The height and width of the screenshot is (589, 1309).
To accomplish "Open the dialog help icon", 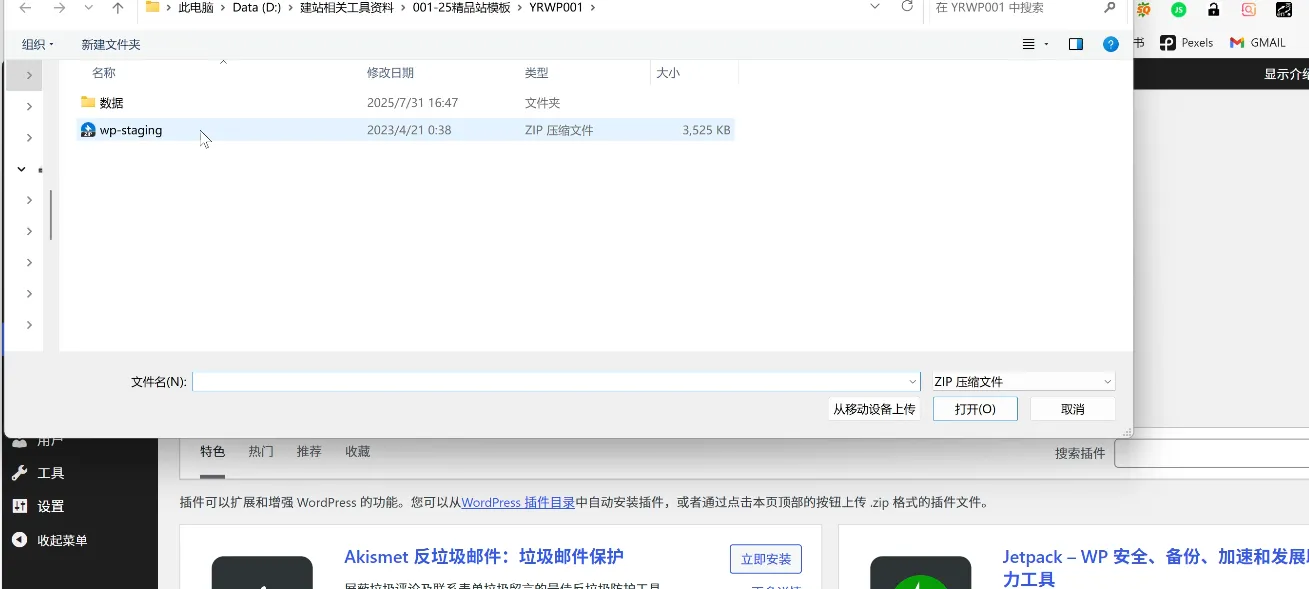I will point(1110,44).
